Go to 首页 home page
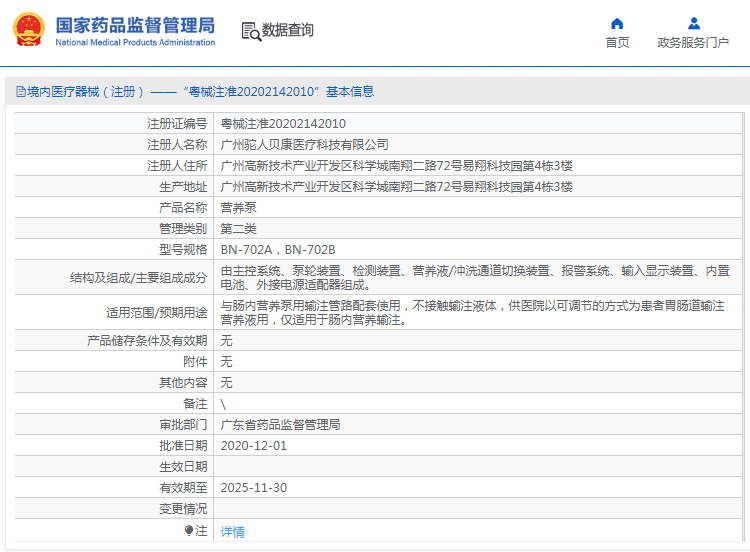The image size is (750, 552). 617,43
